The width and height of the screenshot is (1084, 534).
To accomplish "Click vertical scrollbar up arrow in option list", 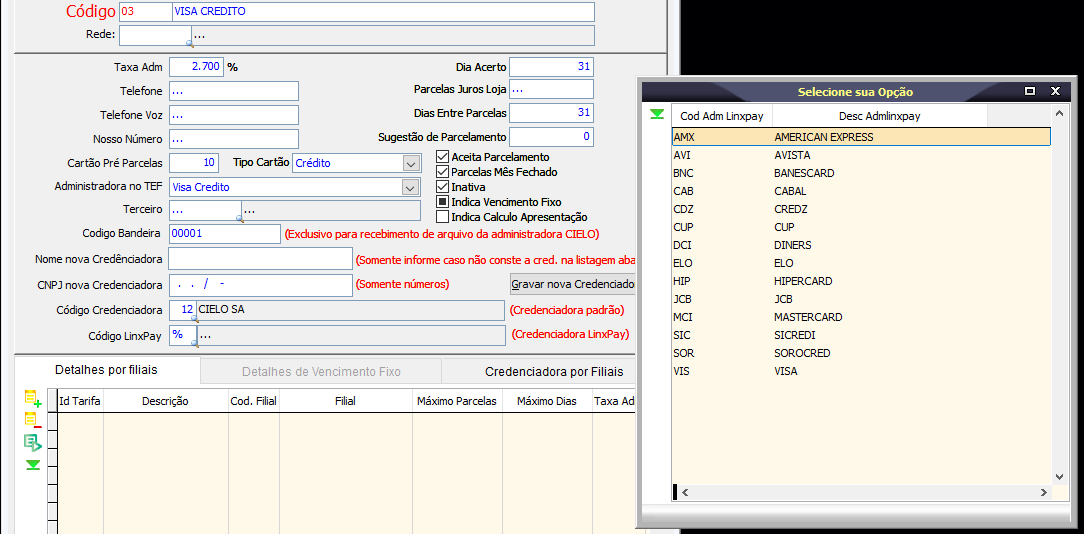I will 1060,113.
